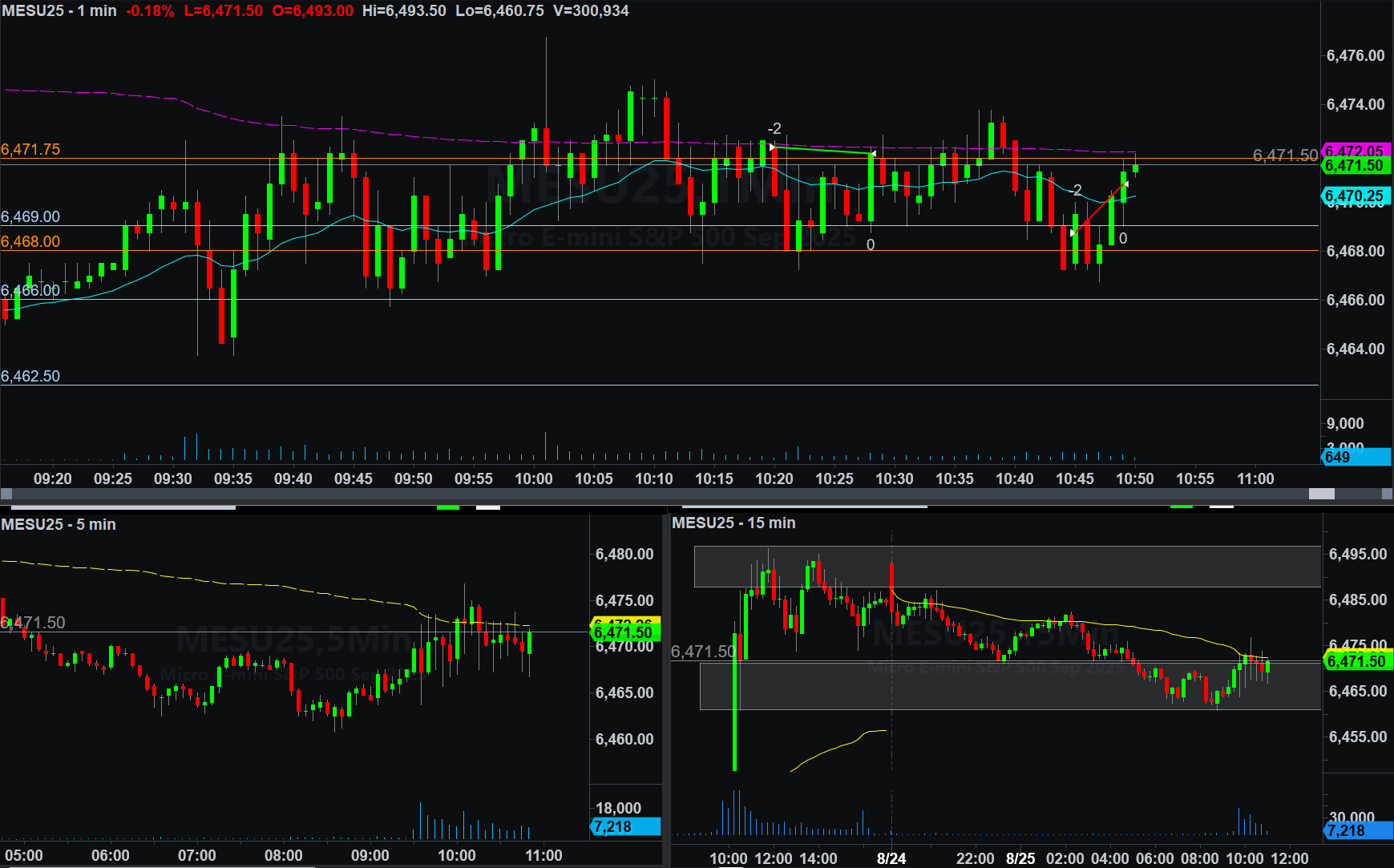Click the orange 6,471.75 price level label
The image size is (1394, 868).
tap(30, 149)
